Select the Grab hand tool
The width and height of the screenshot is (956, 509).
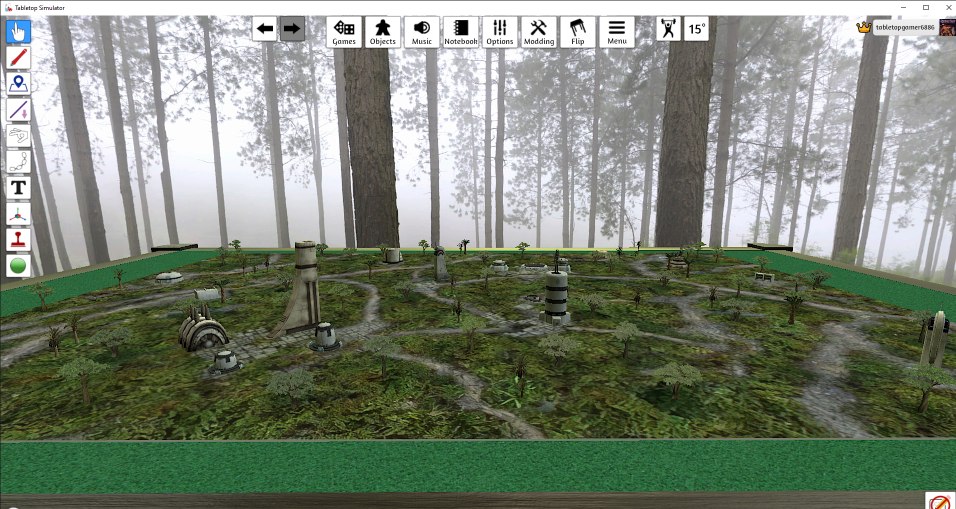(x=18, y=31)
